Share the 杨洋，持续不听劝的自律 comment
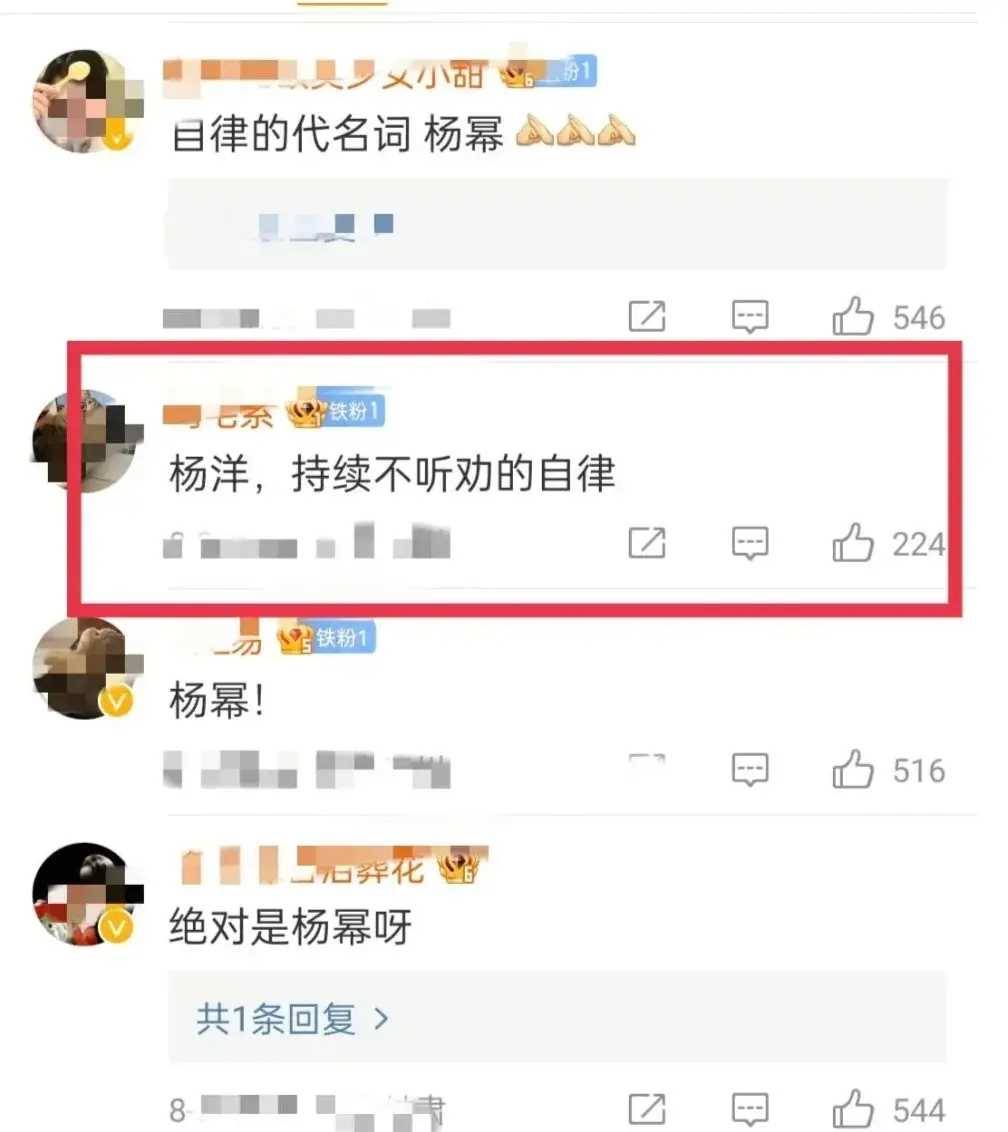 point(647,543)
